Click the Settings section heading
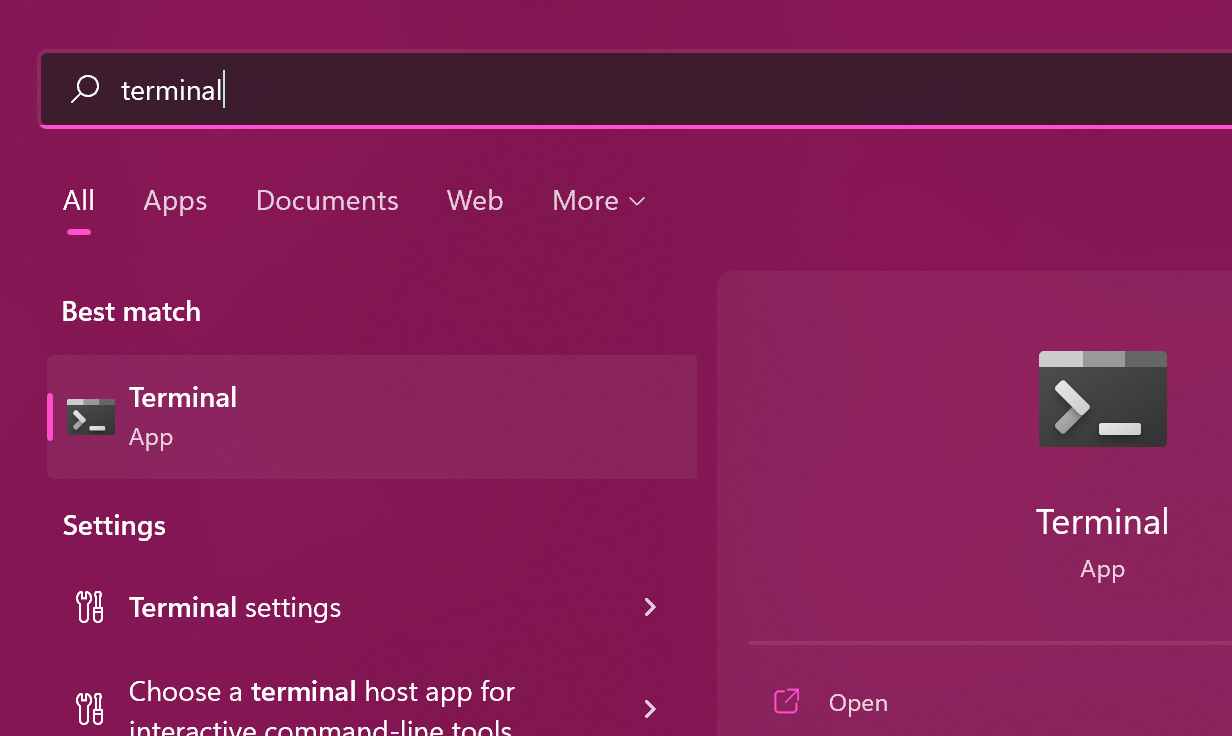The height and width of the screenshot is (736, 1232). (114, 526)
